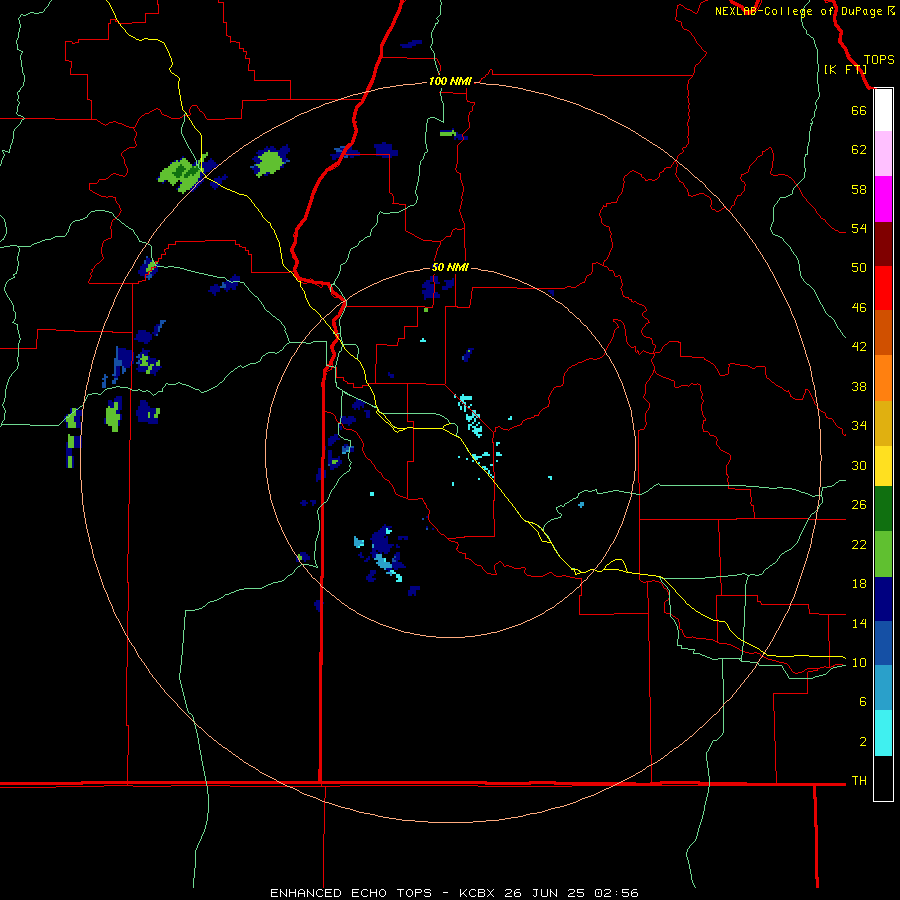The width and height of the screenshot is (900, 900).
Task: Click the legend value "18"
Action: click(x=859, y=584)
